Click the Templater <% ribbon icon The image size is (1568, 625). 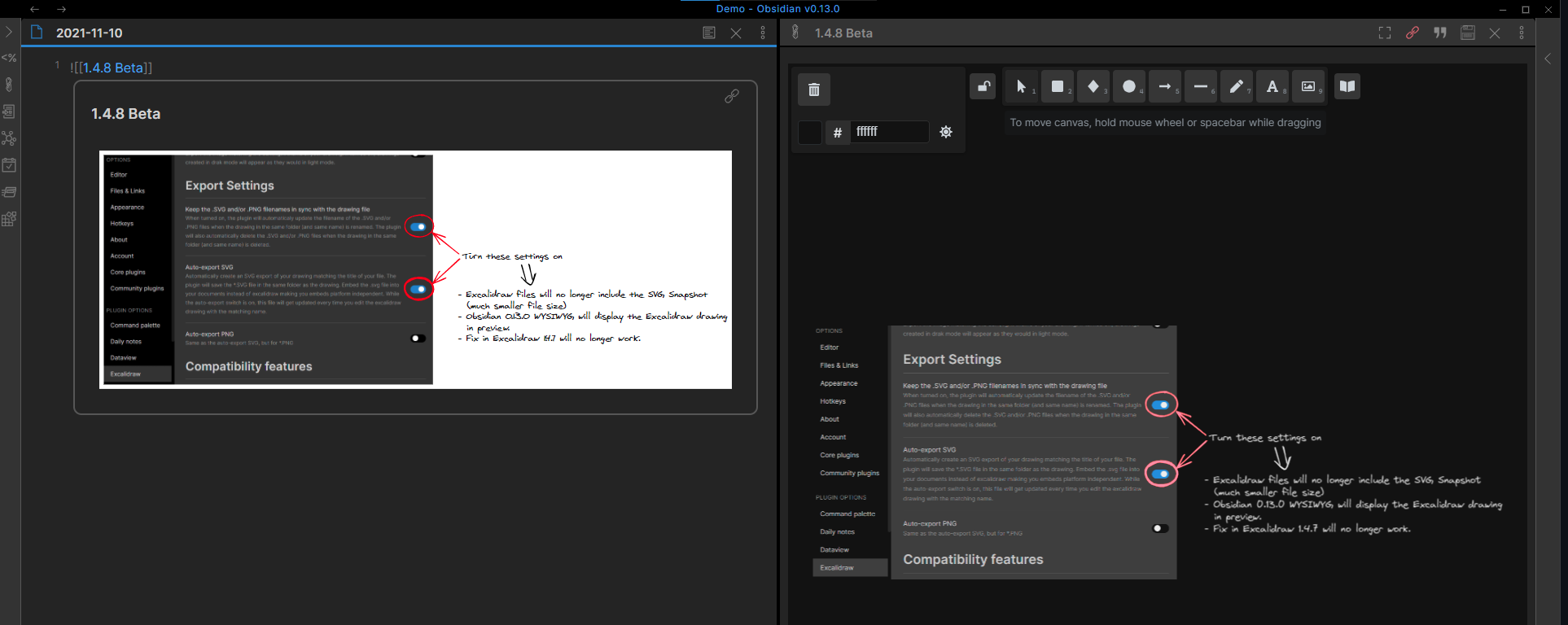tap(9, 58)
